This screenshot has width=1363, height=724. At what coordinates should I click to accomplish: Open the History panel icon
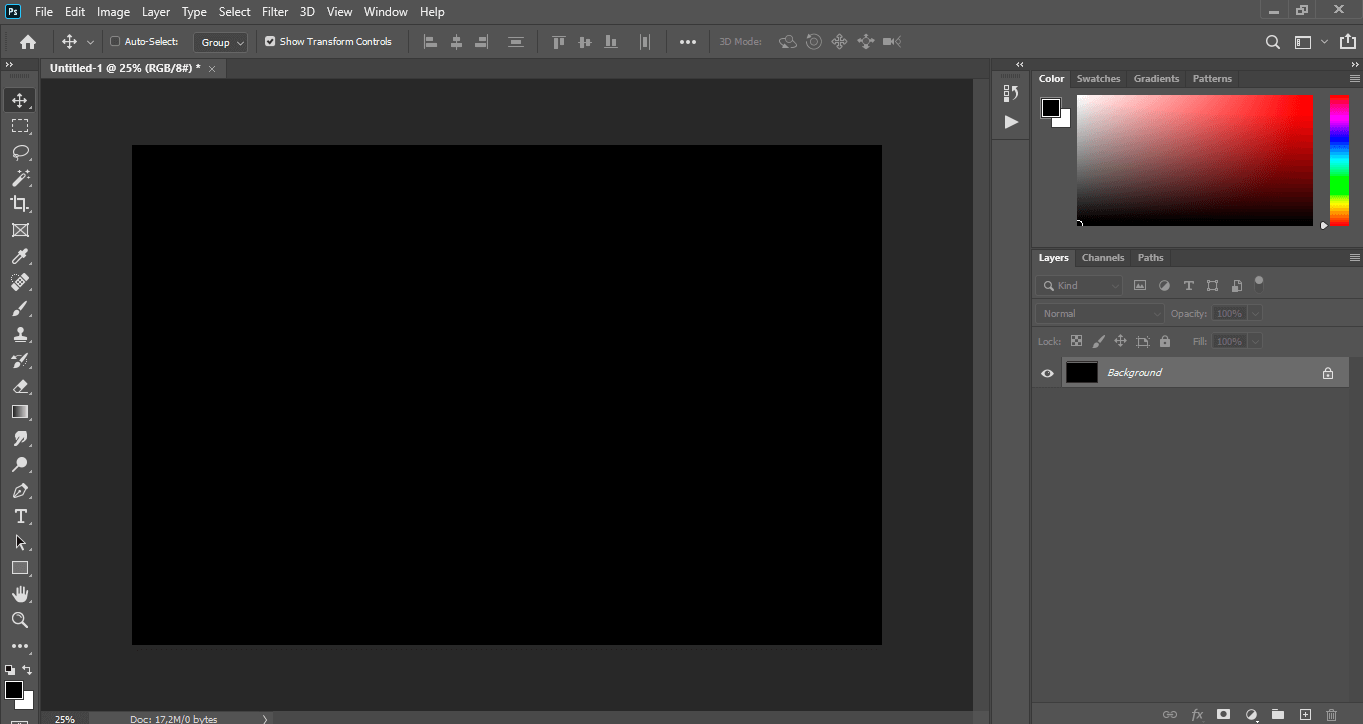(1011, 93)
